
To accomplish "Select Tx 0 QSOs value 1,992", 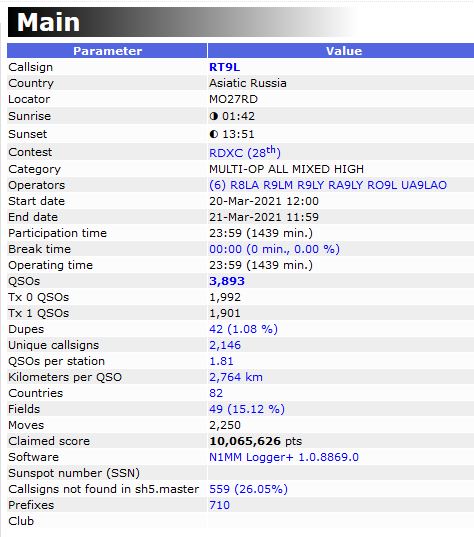I will 225,297.
